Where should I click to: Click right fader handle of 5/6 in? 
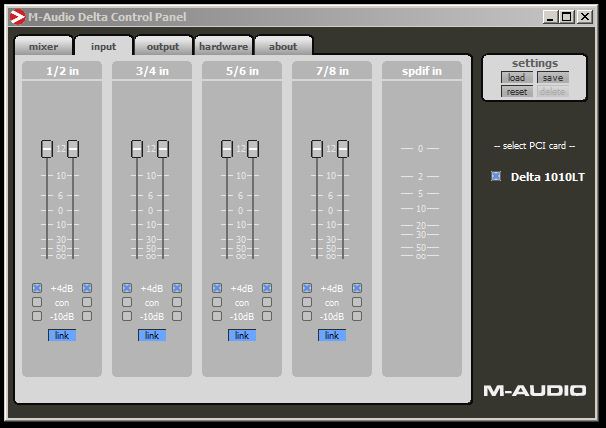[x=253, y=149]
